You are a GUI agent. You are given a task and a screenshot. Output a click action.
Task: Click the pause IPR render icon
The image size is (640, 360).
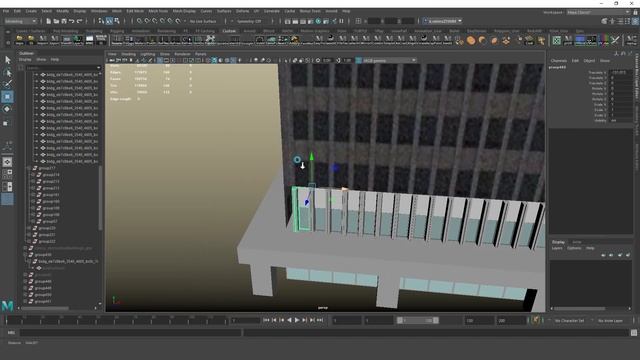(342, 21)
